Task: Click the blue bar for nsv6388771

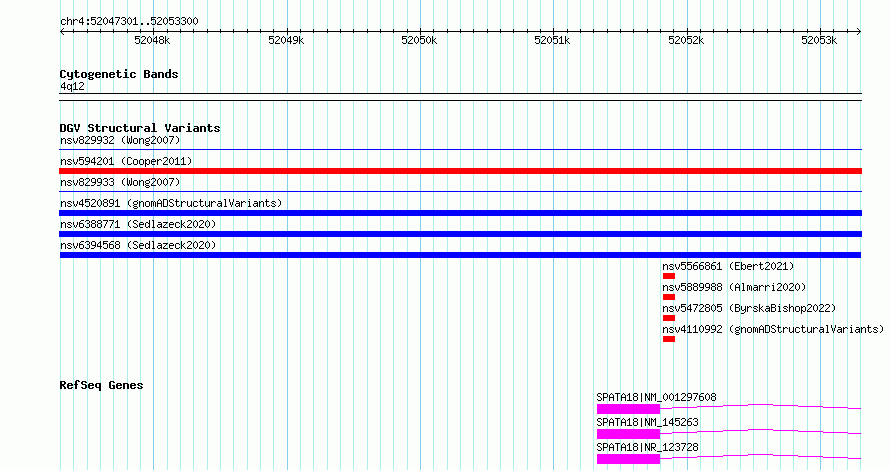Action: click(x=460, y=234)
